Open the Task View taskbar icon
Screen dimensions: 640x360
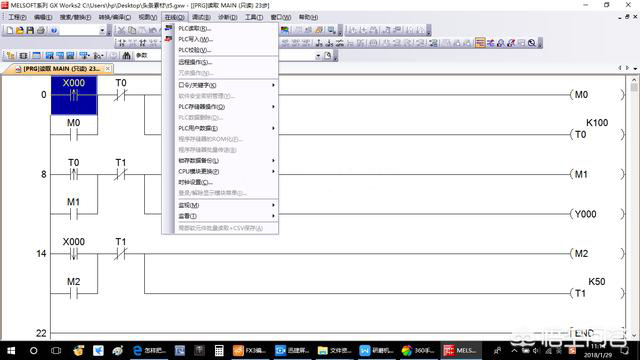click(56, 351)
